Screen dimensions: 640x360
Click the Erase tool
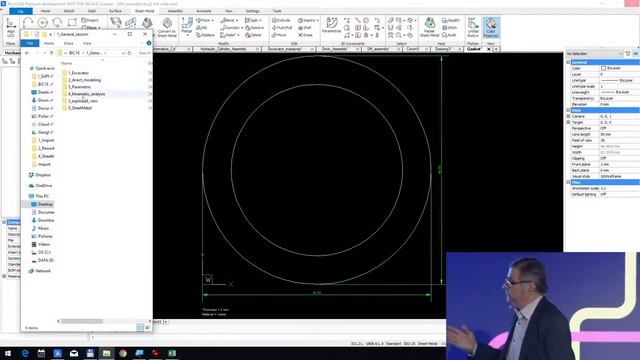tap(305, 35)
